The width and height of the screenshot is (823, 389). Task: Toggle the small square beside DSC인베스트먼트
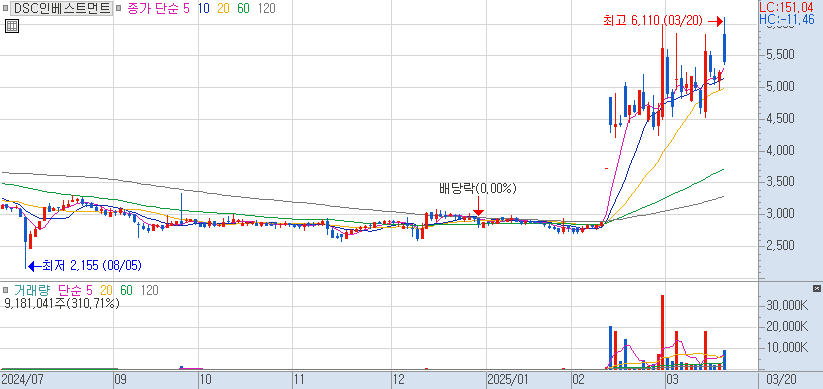pos(5,8)
